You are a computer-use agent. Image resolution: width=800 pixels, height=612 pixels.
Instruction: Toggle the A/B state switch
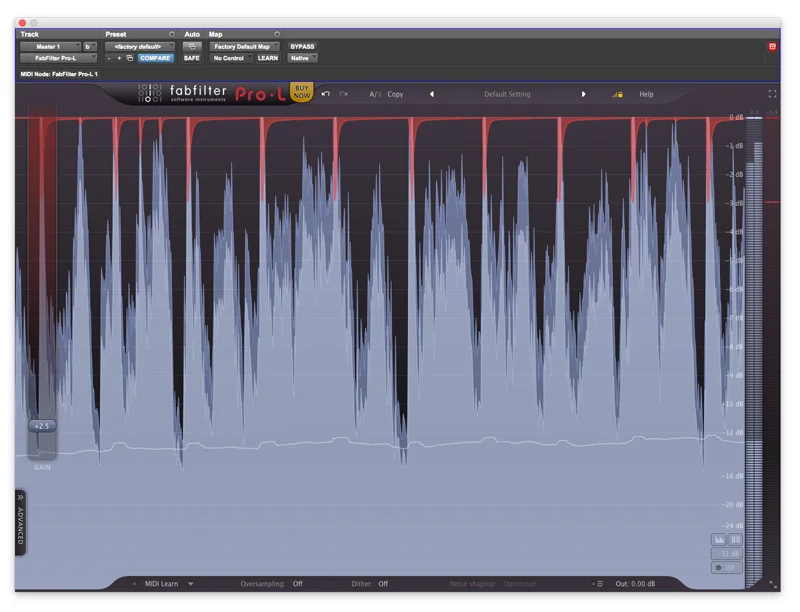click(x=374, y=94)
